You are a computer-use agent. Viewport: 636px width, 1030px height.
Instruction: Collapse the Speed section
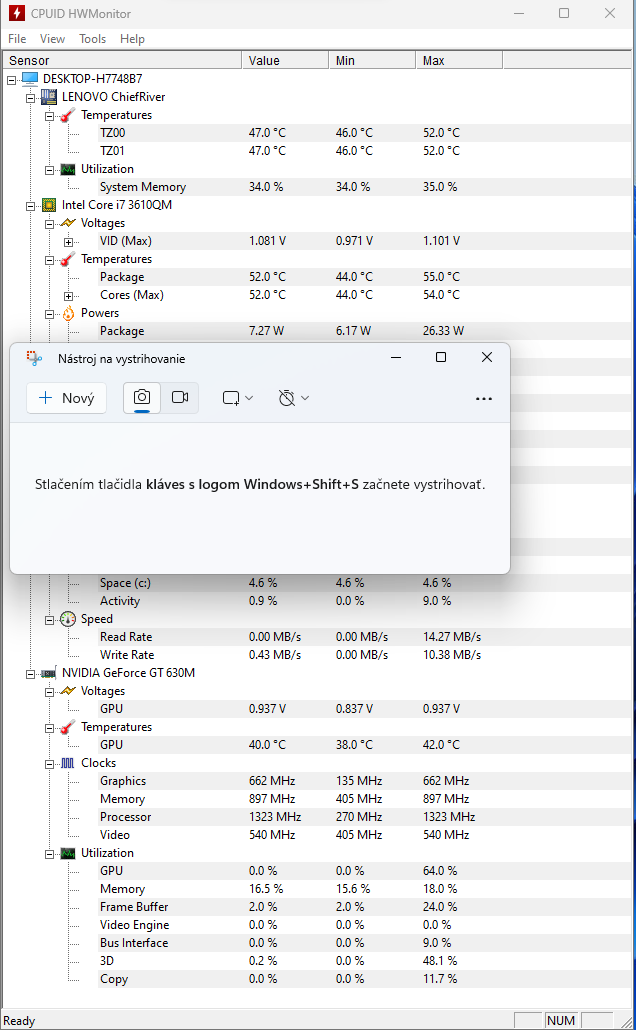pos(49,620)
